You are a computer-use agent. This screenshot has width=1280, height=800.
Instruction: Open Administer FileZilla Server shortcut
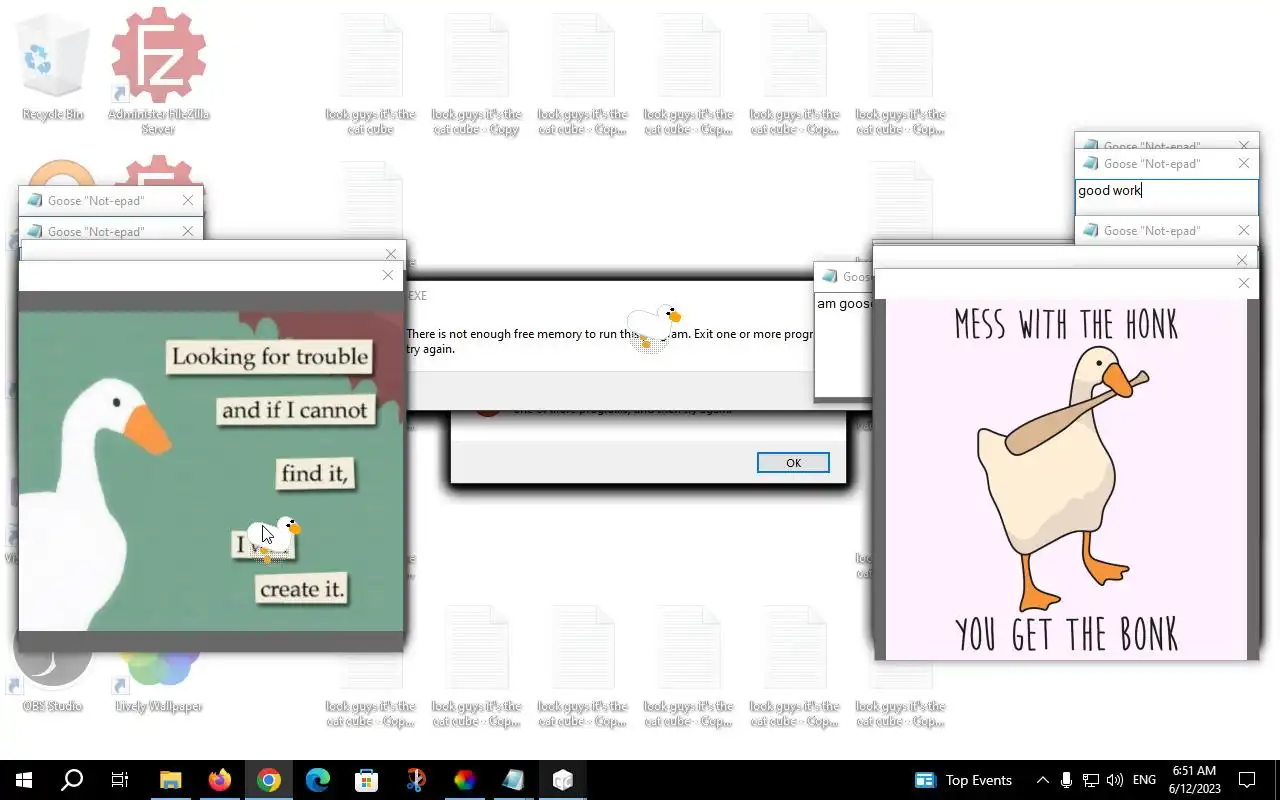158,70
